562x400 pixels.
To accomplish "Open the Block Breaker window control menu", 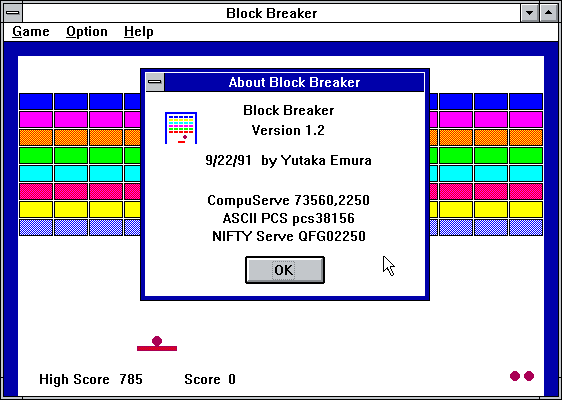I will coord(13,13).
